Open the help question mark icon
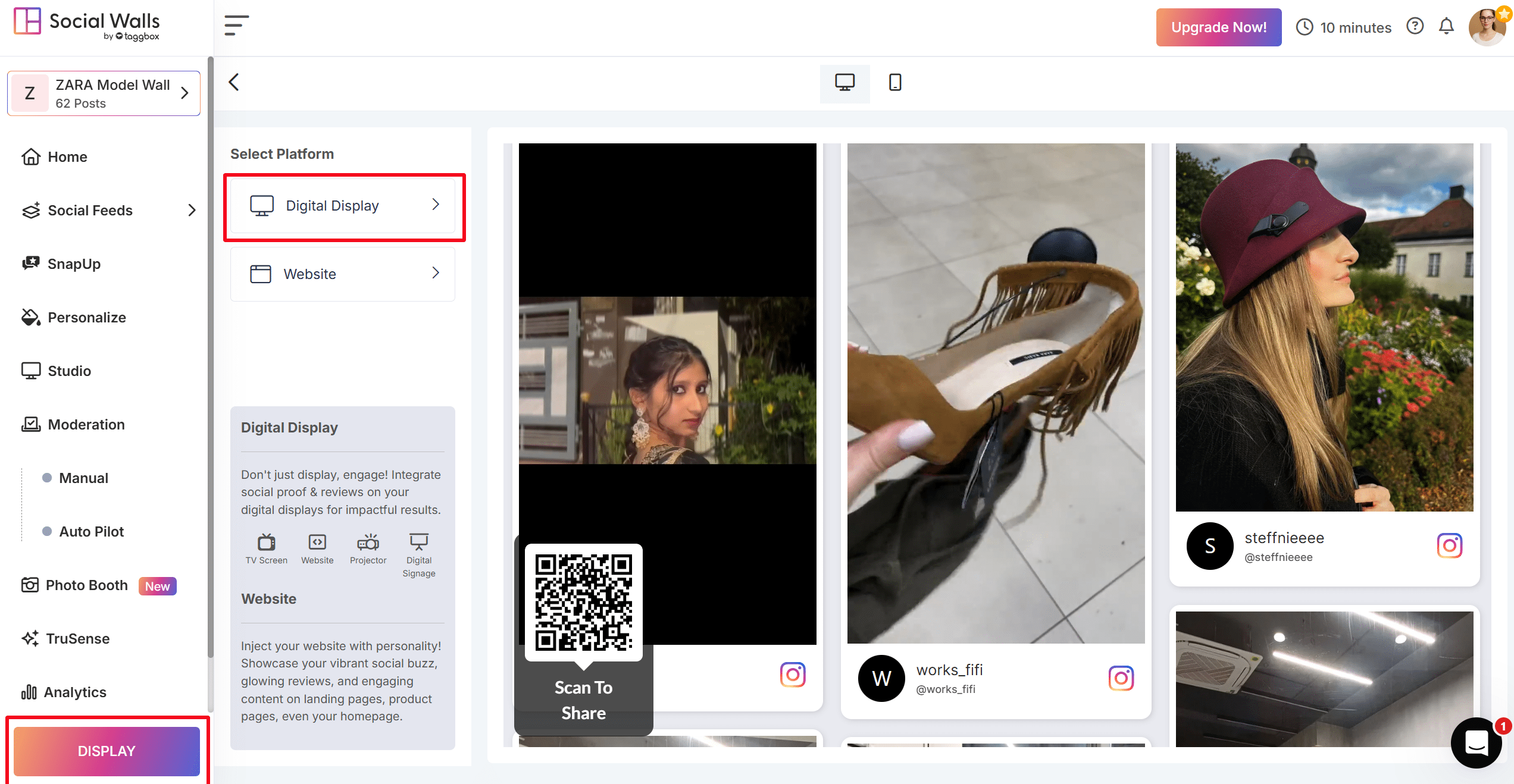This screenshot has height=784, width=1514. click(x=1415, y=26)
